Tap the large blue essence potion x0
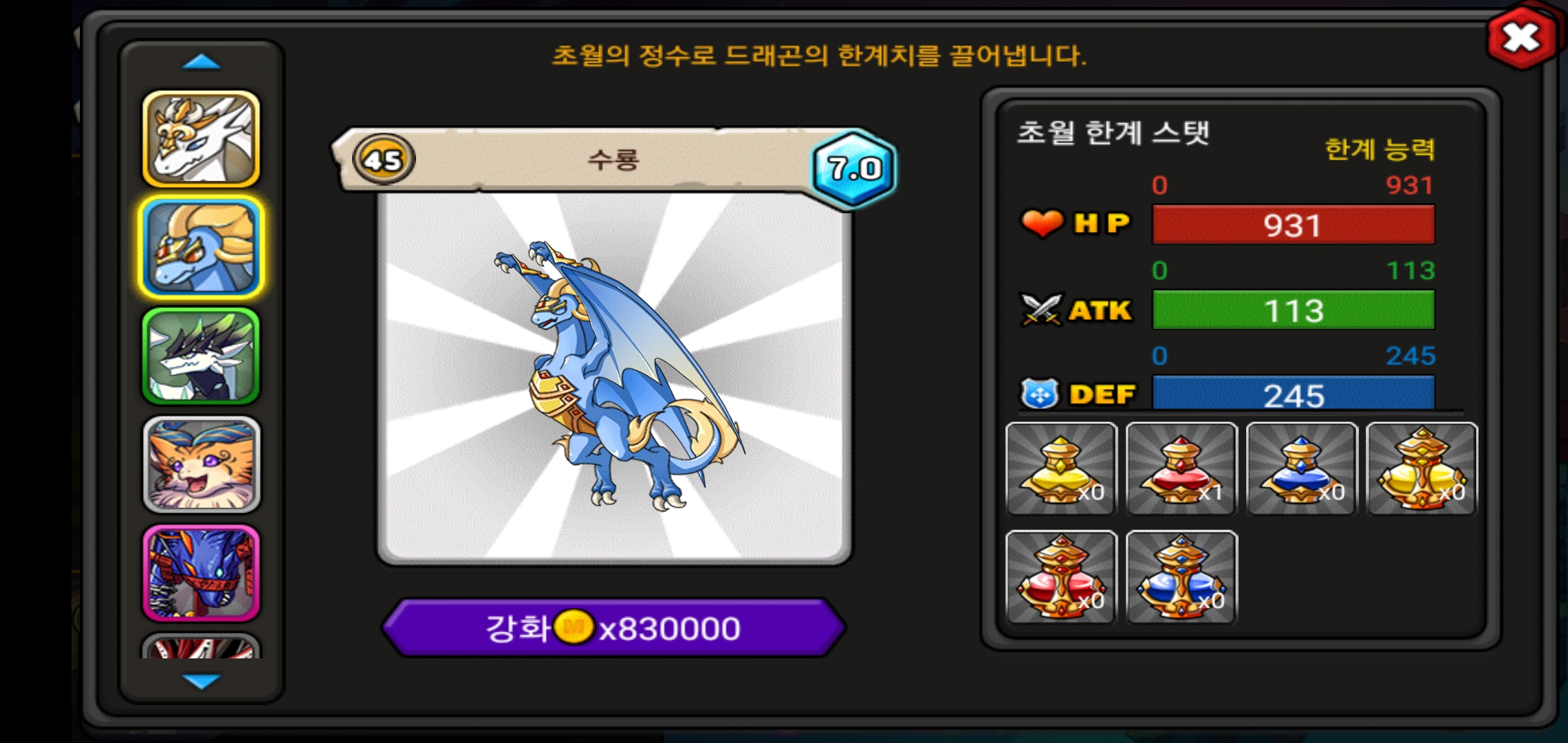The width and height of the screenshot is (1568, 743). (1182, 577)
